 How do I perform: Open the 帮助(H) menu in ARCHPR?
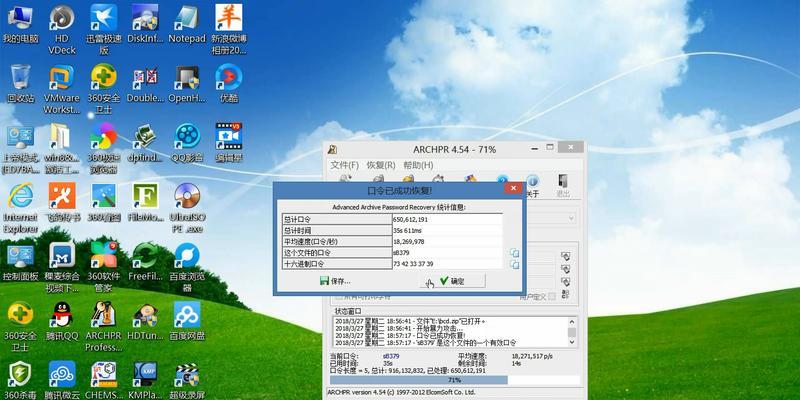click(418, 165)
